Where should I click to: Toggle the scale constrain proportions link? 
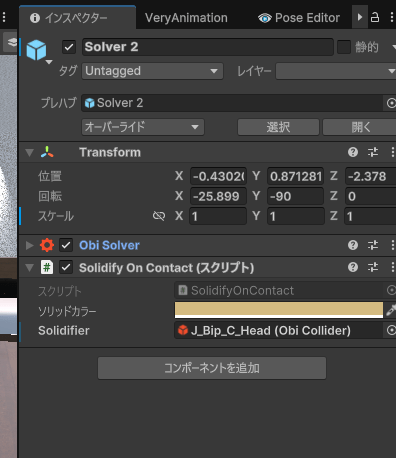(159, 216)
